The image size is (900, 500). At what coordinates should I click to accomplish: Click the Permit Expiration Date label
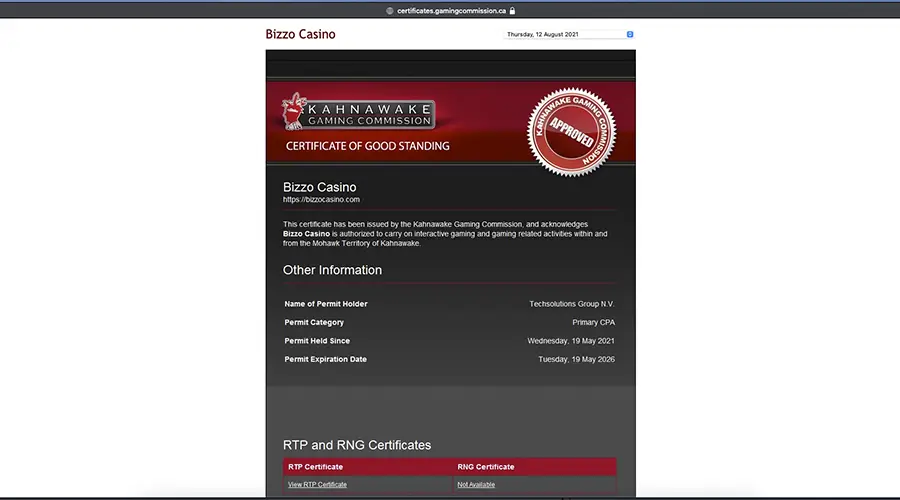325,359
